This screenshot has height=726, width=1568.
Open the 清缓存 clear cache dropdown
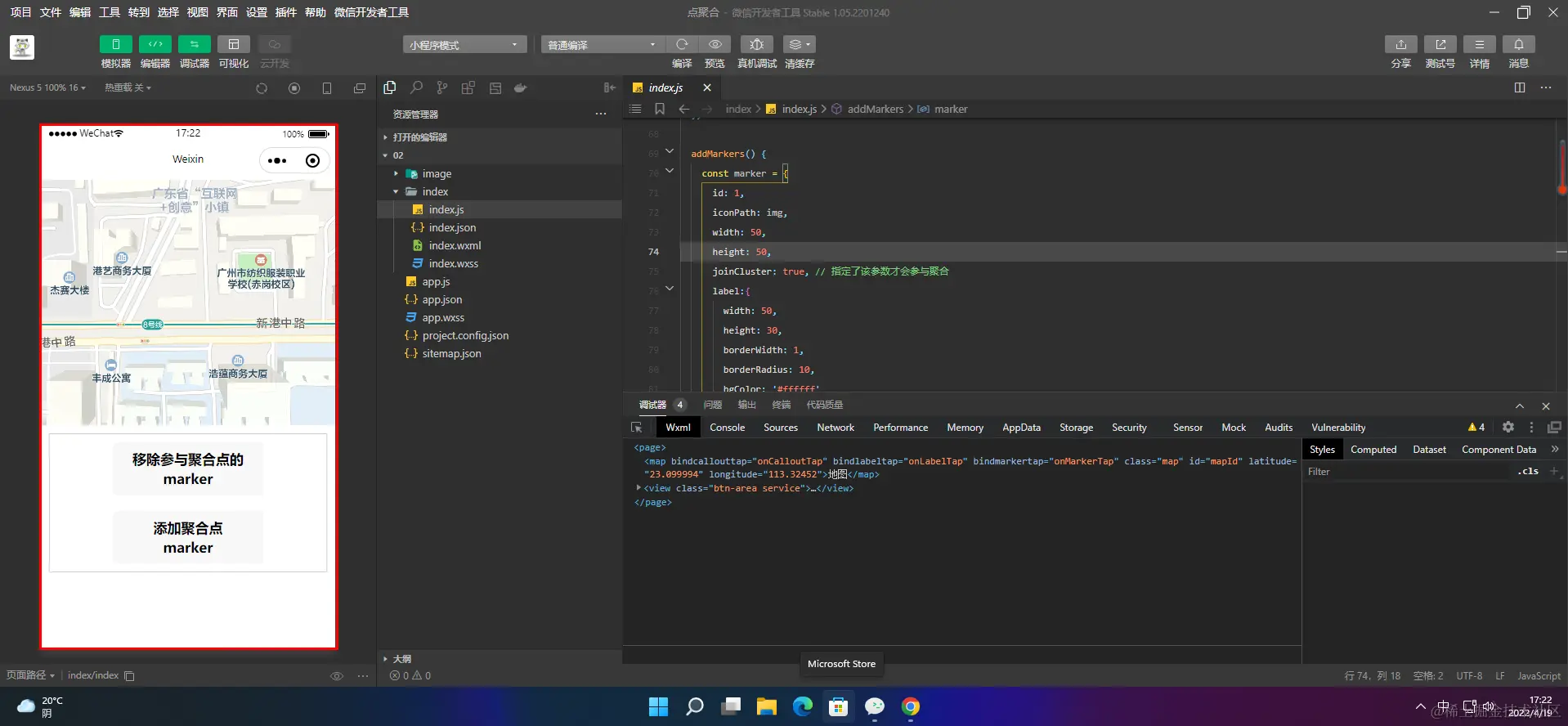coord(800,44)
